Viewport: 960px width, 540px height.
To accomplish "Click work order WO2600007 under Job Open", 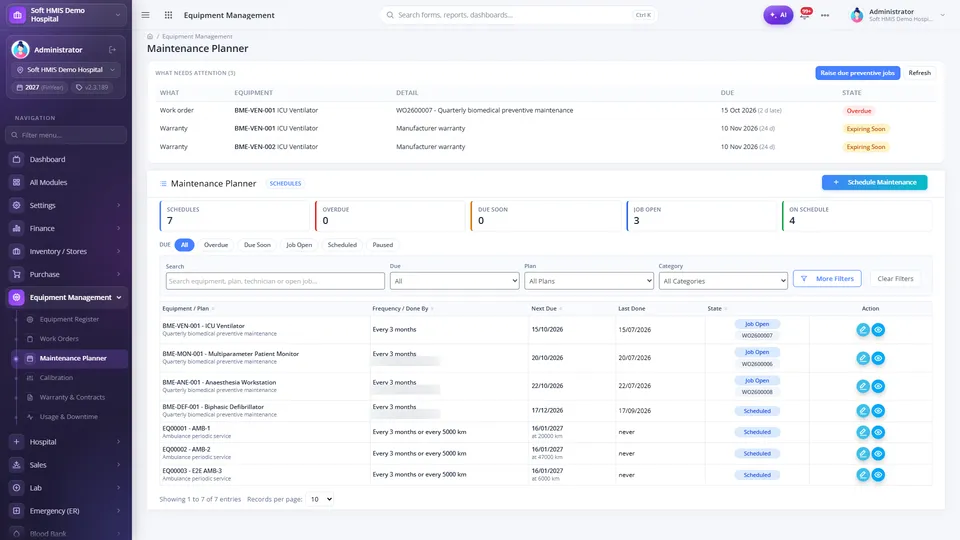I will point(757,336).
